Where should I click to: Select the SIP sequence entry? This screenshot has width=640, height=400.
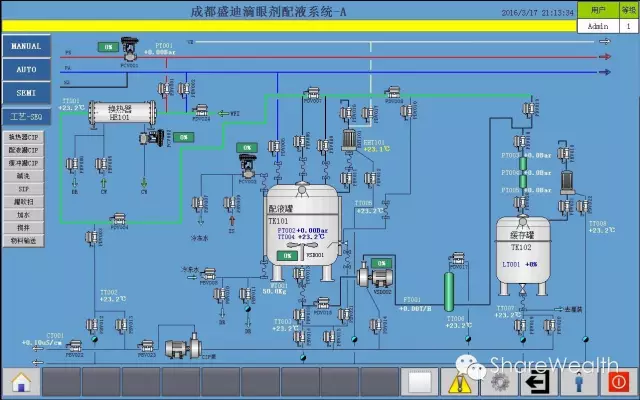pyautogui.click(x=23, y=188)
